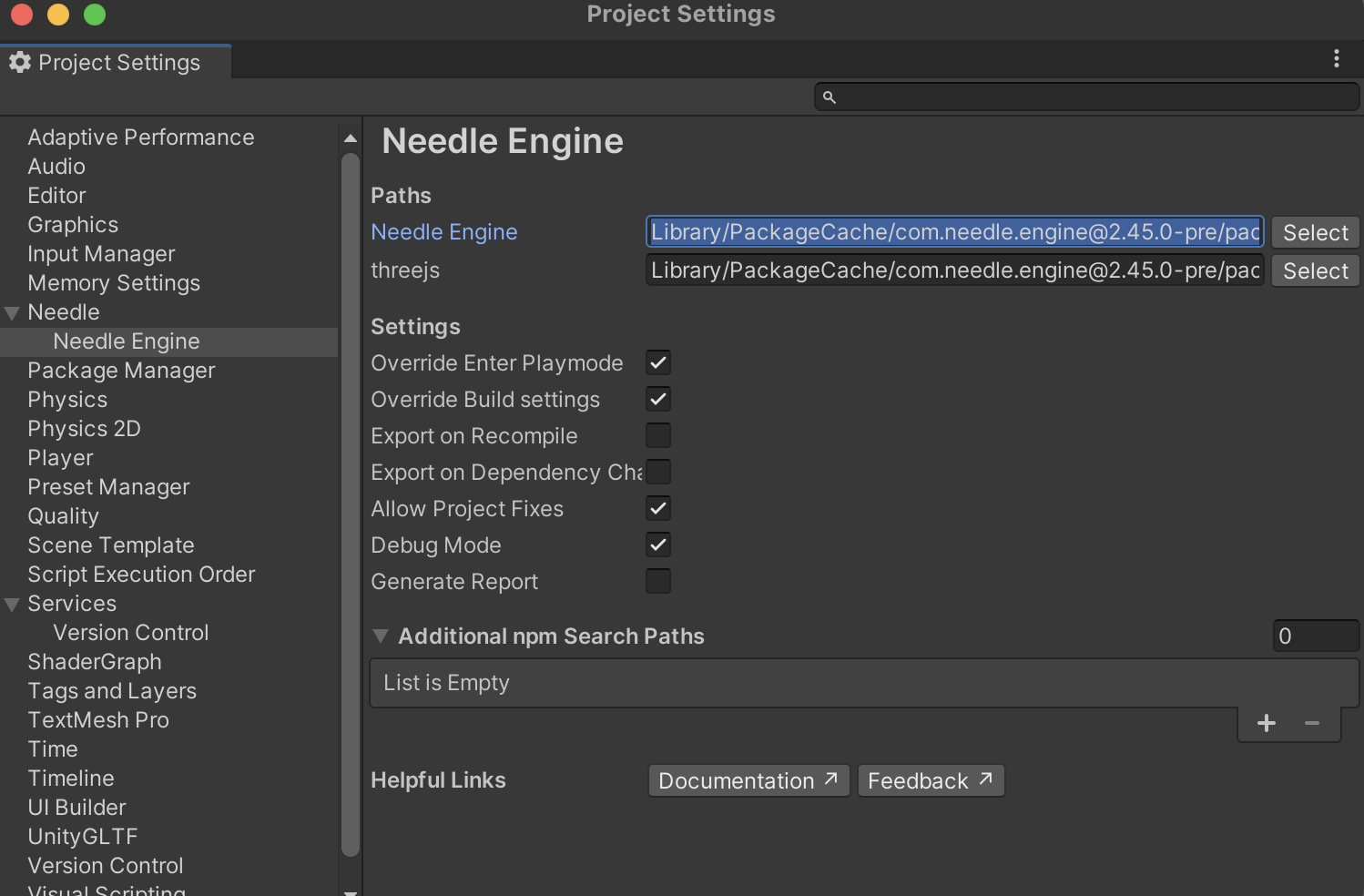Open the three-dot menu in the top right
The height and width of the screenshot is (896, 1364).
[1337, 58]
